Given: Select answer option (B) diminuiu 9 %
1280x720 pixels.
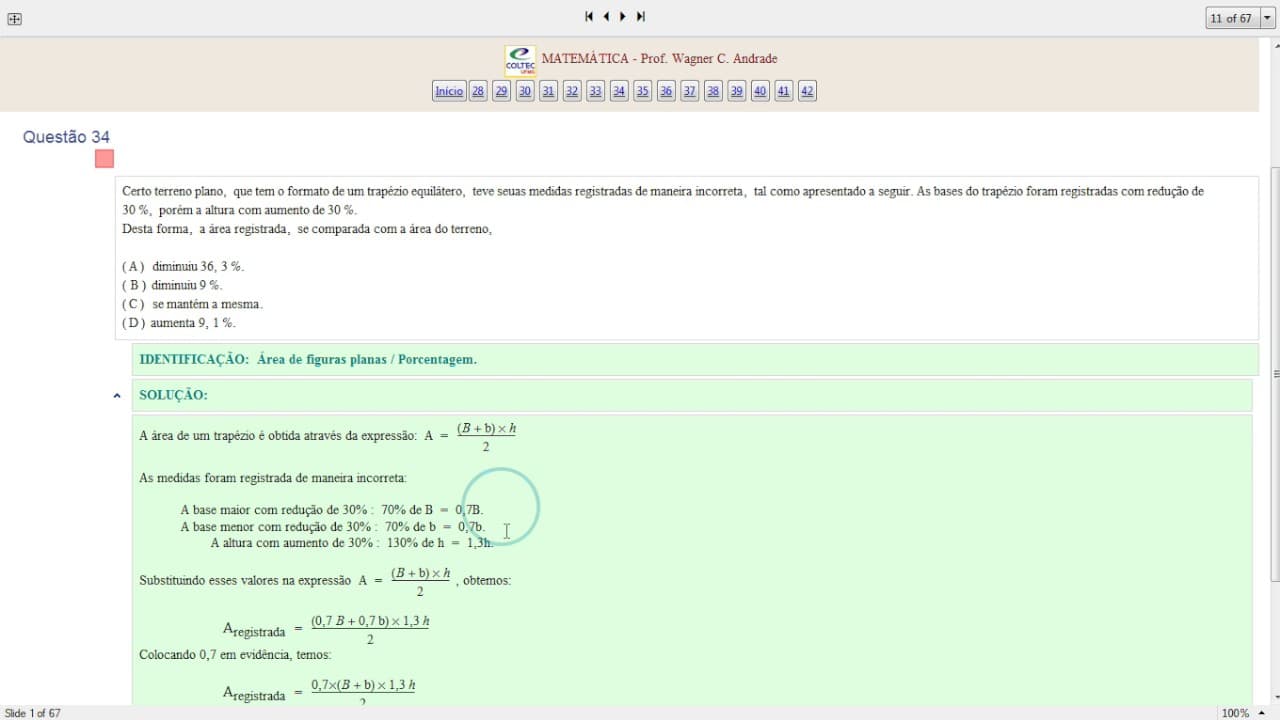Looking at the screenshot, I should tap(172, 285).
